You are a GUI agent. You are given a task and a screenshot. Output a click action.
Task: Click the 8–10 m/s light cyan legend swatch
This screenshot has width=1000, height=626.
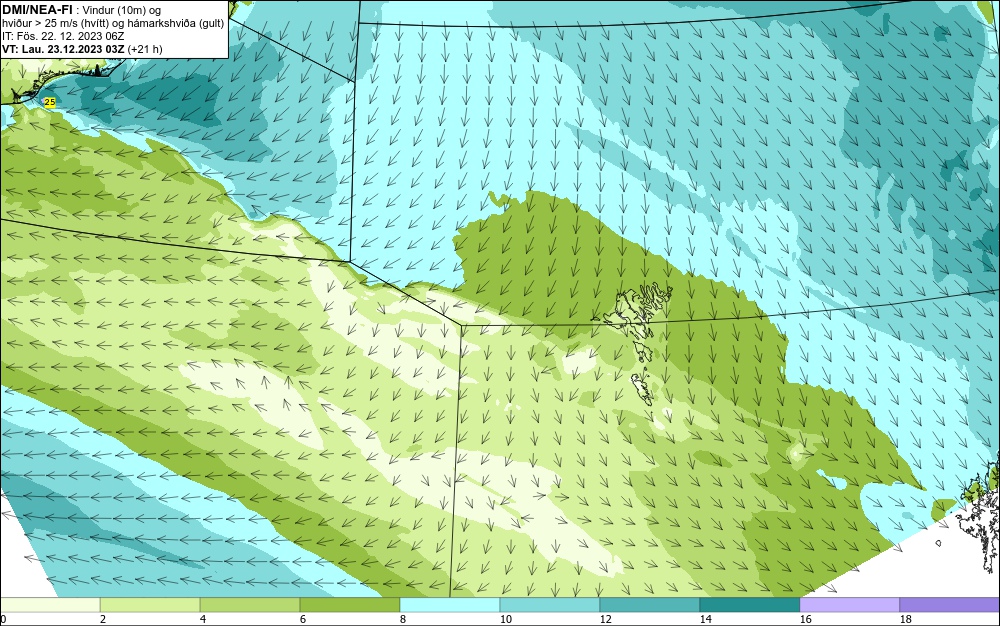(450, 604)
